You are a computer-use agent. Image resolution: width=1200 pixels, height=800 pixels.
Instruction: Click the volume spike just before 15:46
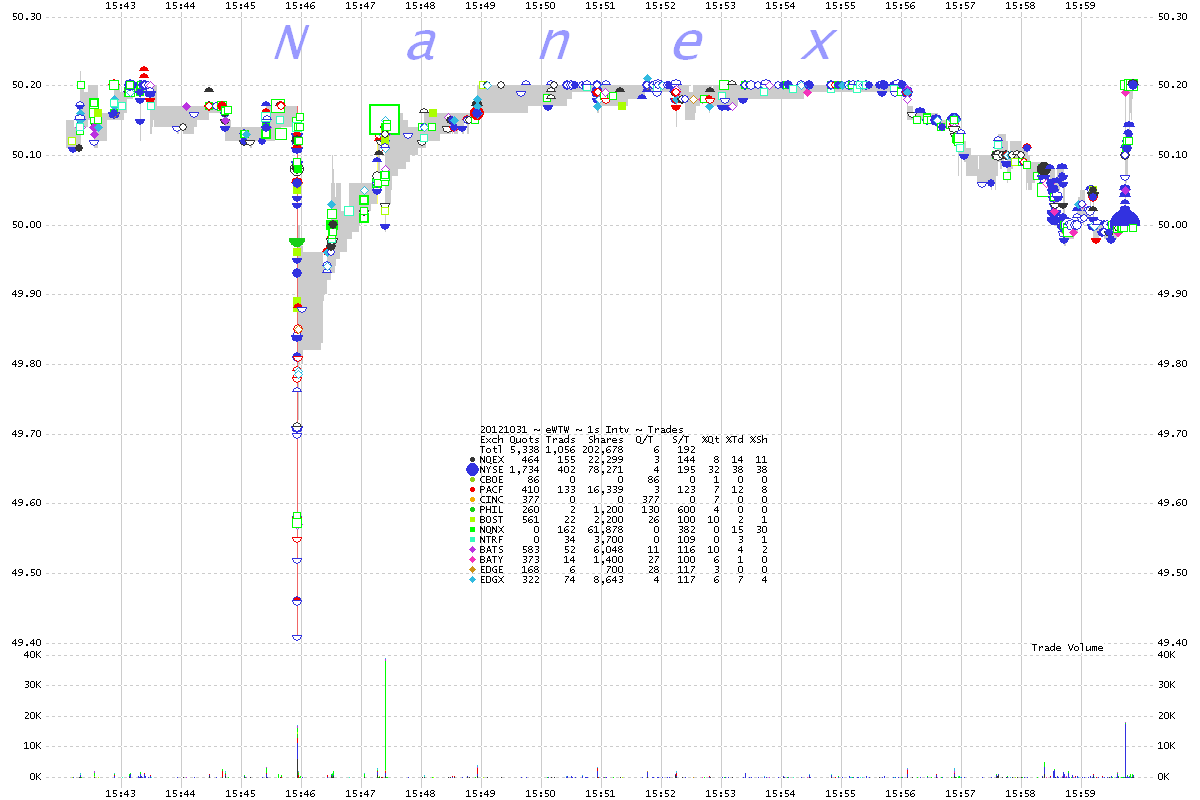click(297, 750)
